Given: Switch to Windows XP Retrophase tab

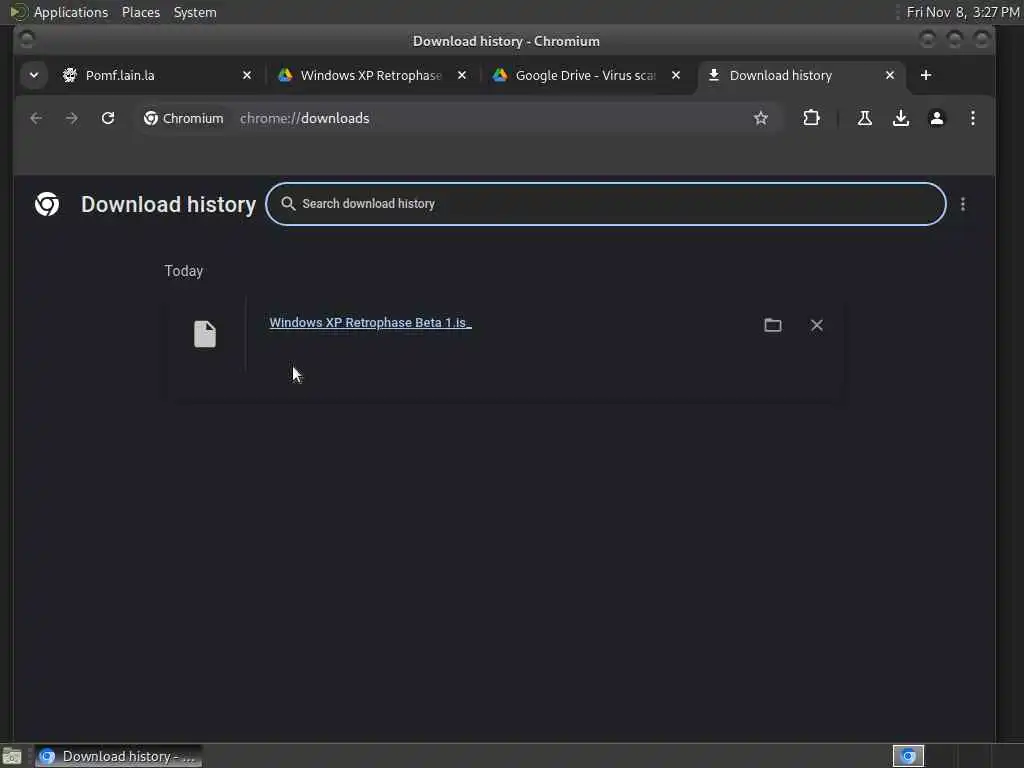Looking at the screenshot, I should [x=371, y=75].
